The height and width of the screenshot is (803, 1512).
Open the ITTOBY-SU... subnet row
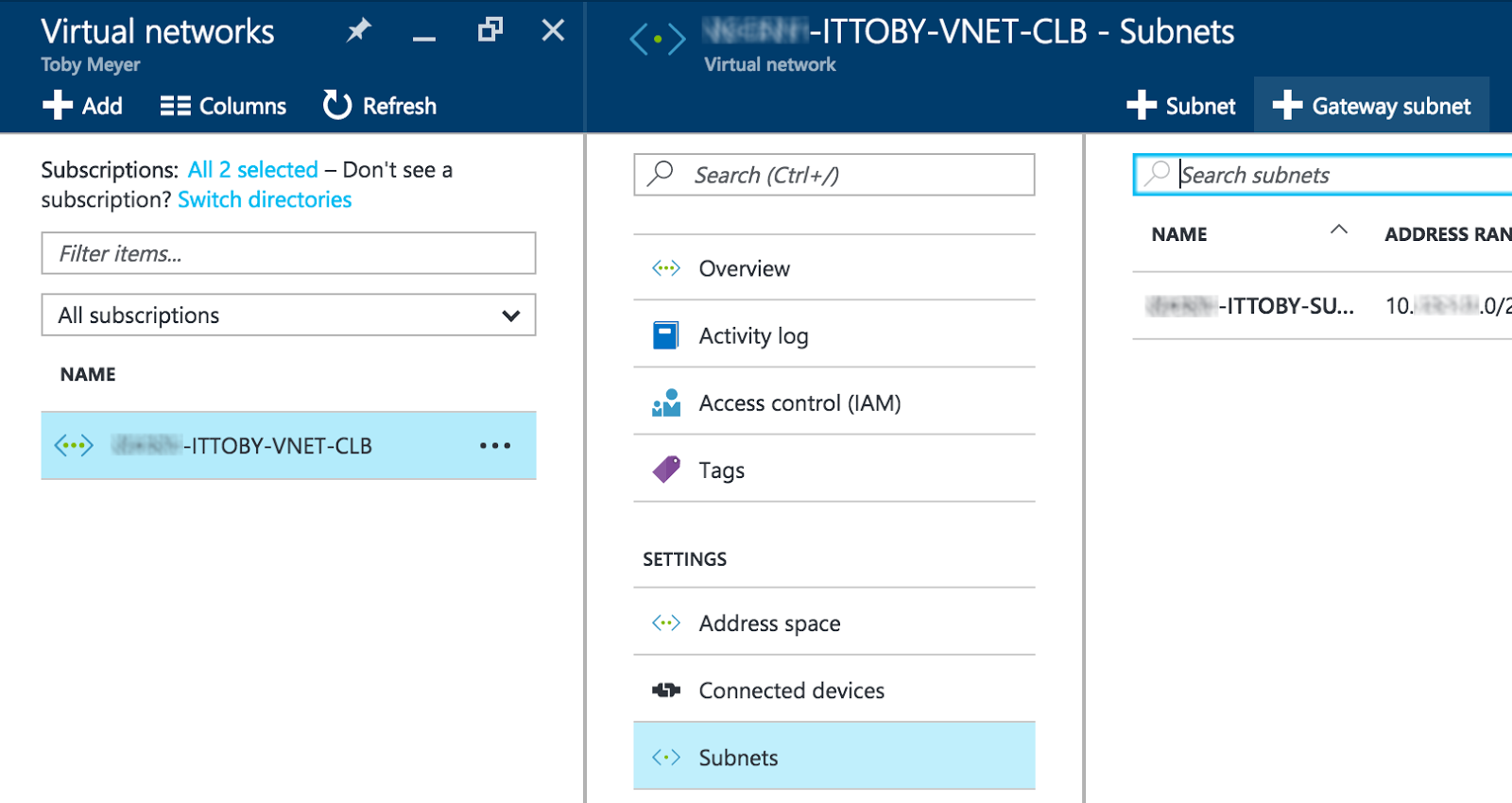1322,306
